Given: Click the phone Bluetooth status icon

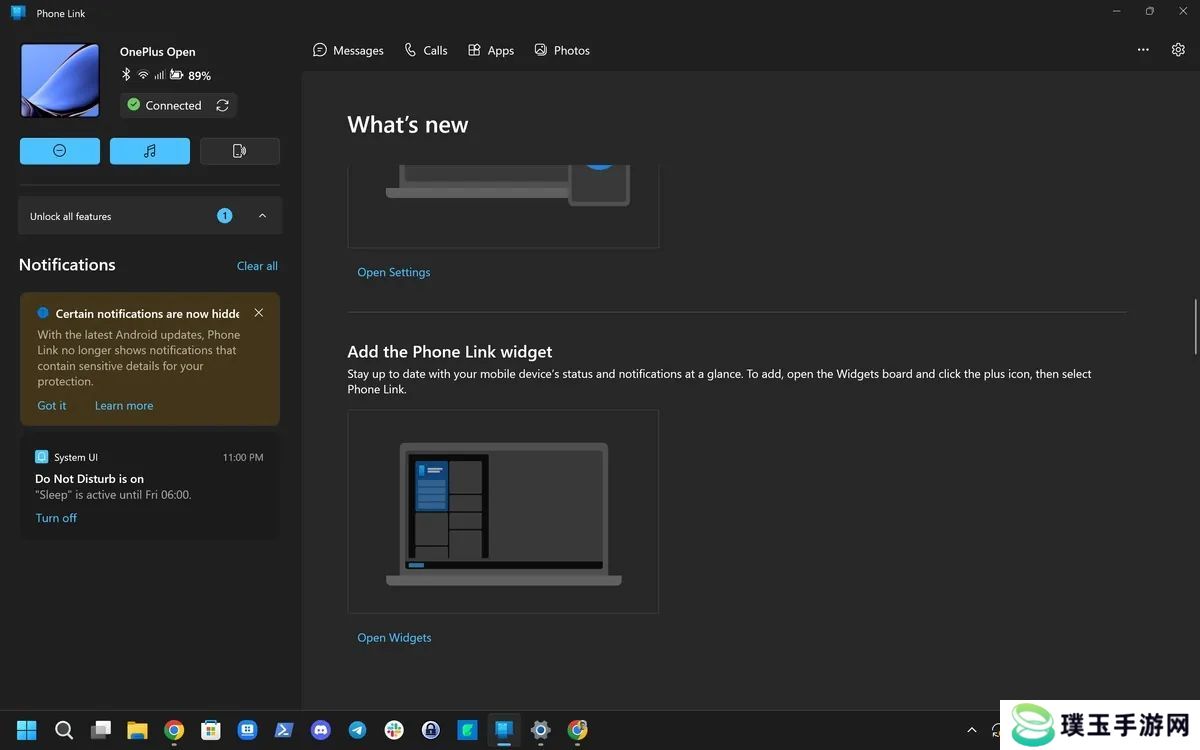Looking at the screenshot, I should (x=126, y=75).
